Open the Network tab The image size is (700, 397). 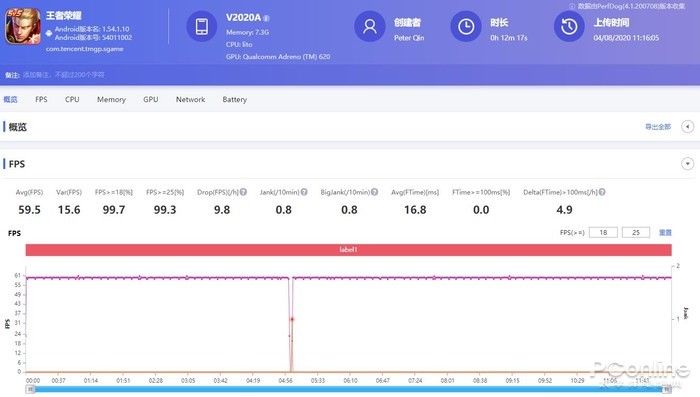point(190,99)
